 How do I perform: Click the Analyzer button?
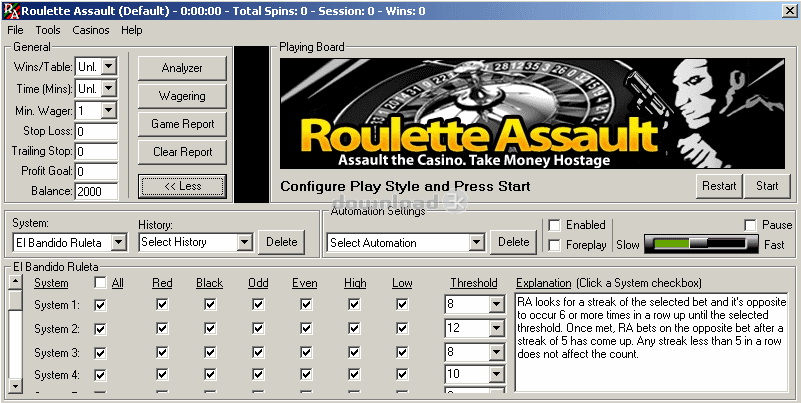coord(182,68)
